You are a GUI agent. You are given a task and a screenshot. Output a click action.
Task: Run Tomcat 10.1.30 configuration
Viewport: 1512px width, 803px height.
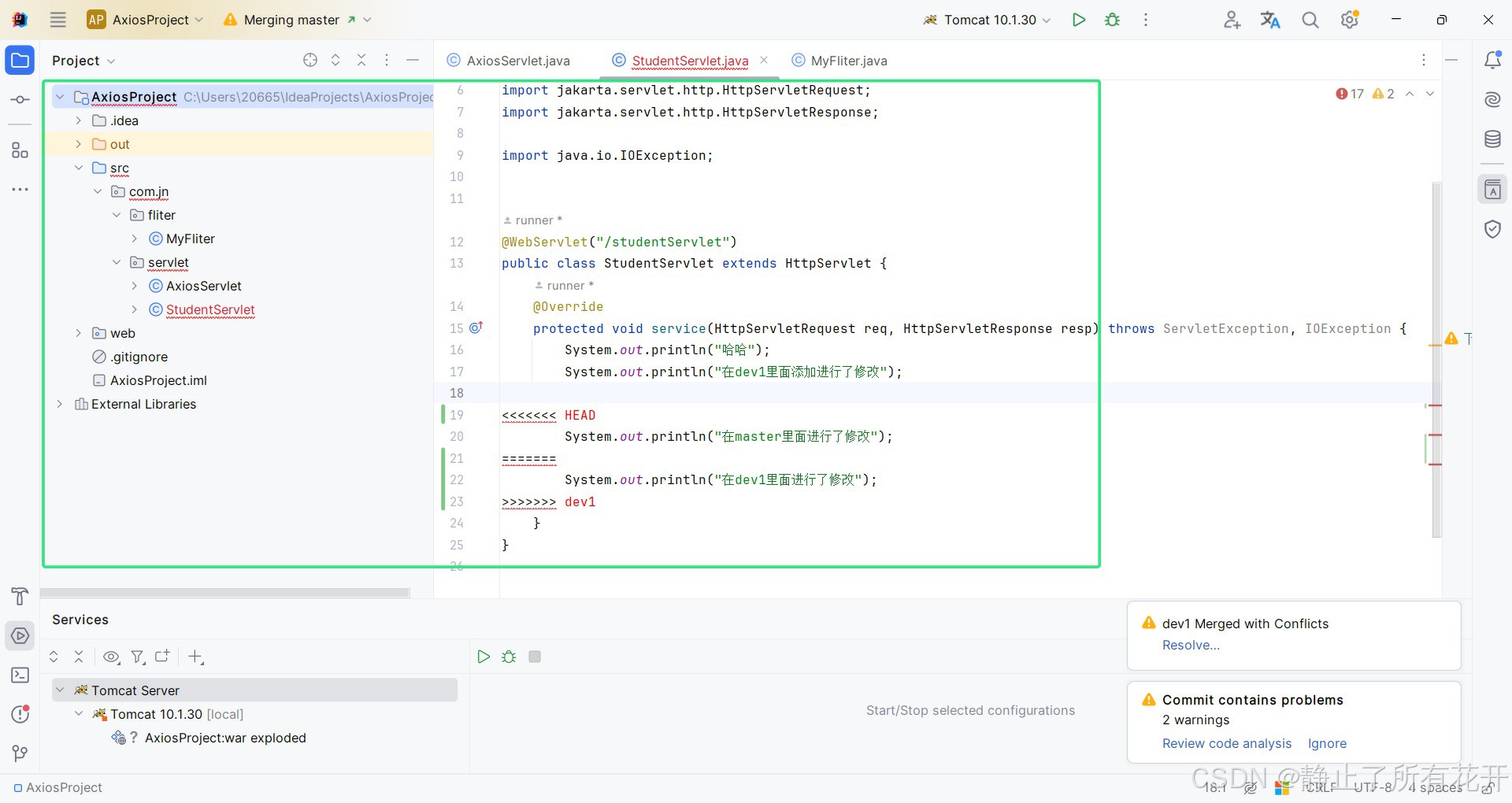[1079, 20]
